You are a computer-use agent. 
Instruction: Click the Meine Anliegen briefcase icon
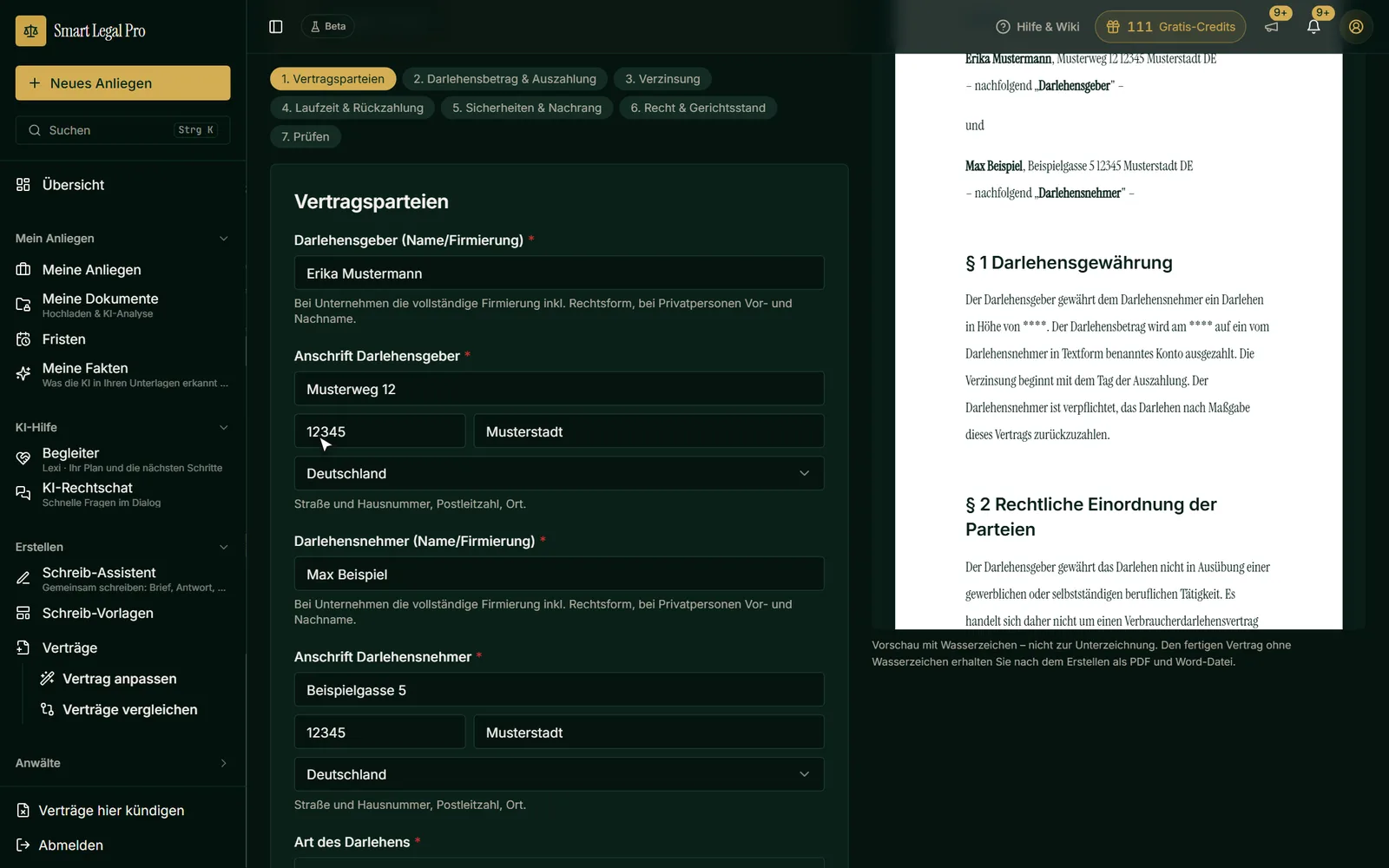tap(23, 270)
